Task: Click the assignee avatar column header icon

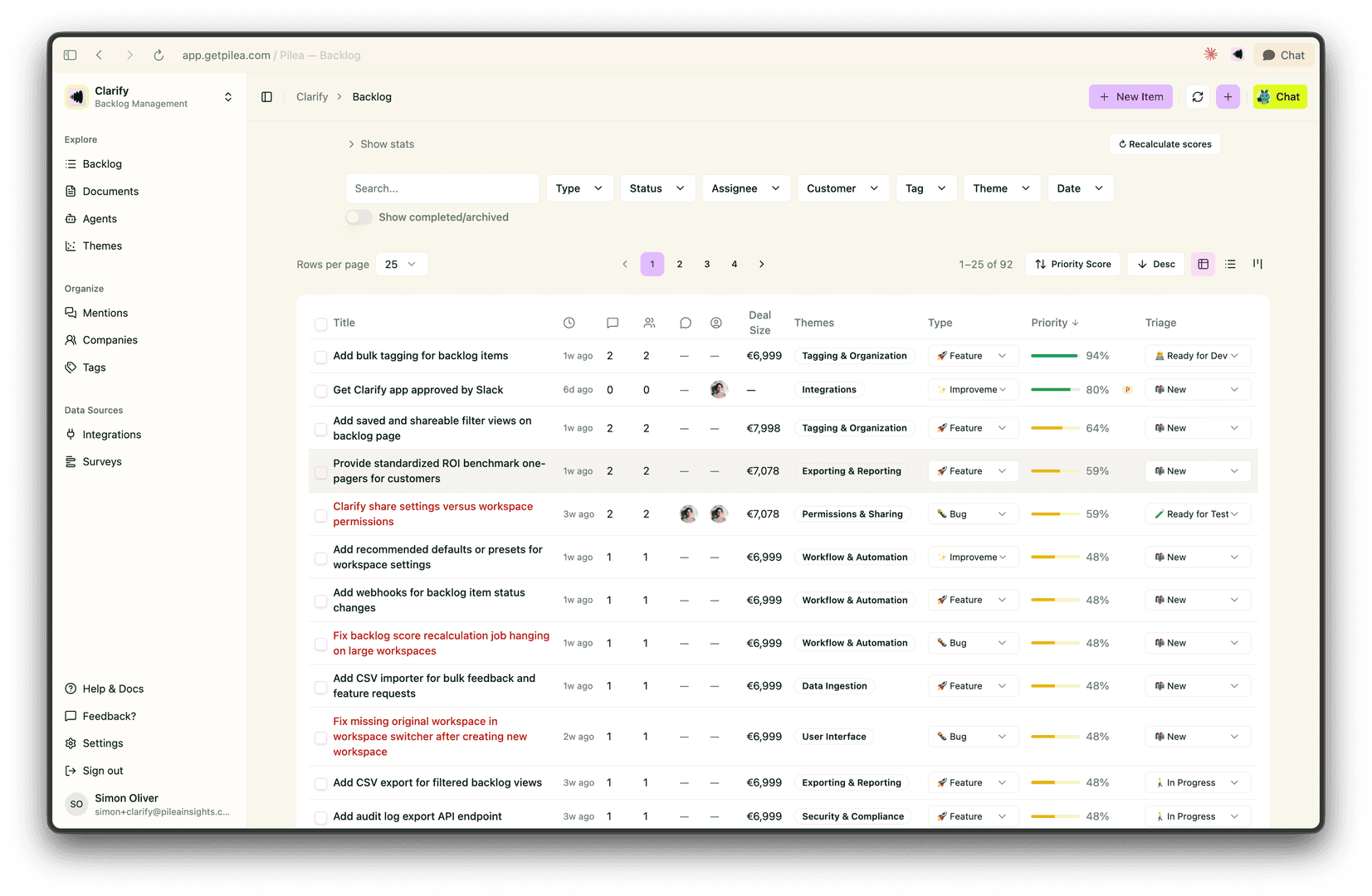Action: (x=716, y=323)
